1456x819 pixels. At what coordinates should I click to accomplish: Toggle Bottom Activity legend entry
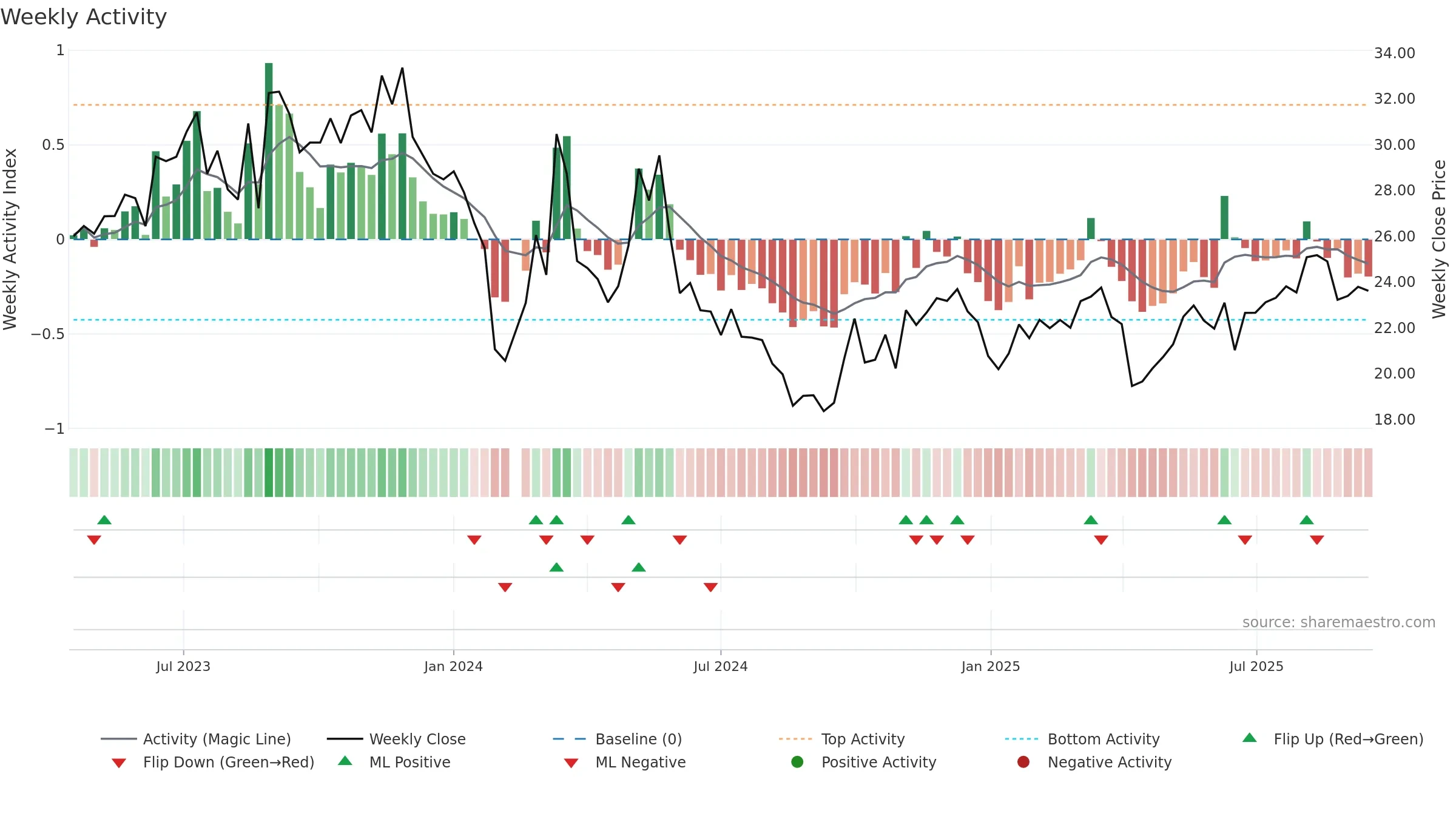[1082, 739]
